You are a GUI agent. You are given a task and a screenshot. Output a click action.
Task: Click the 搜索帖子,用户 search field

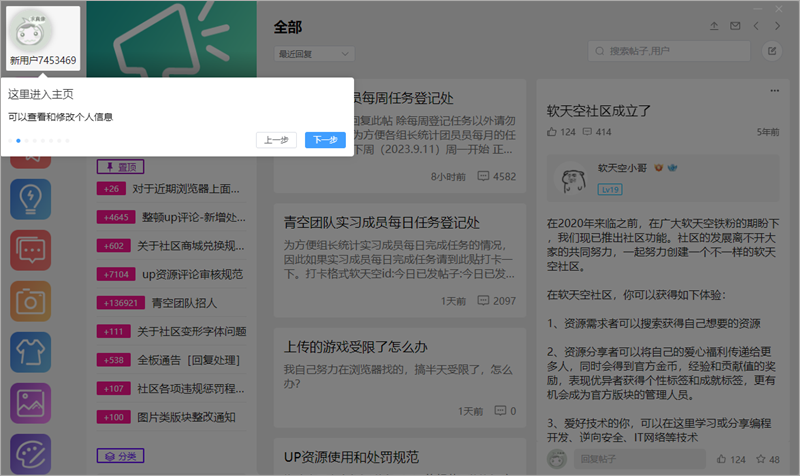669,51
